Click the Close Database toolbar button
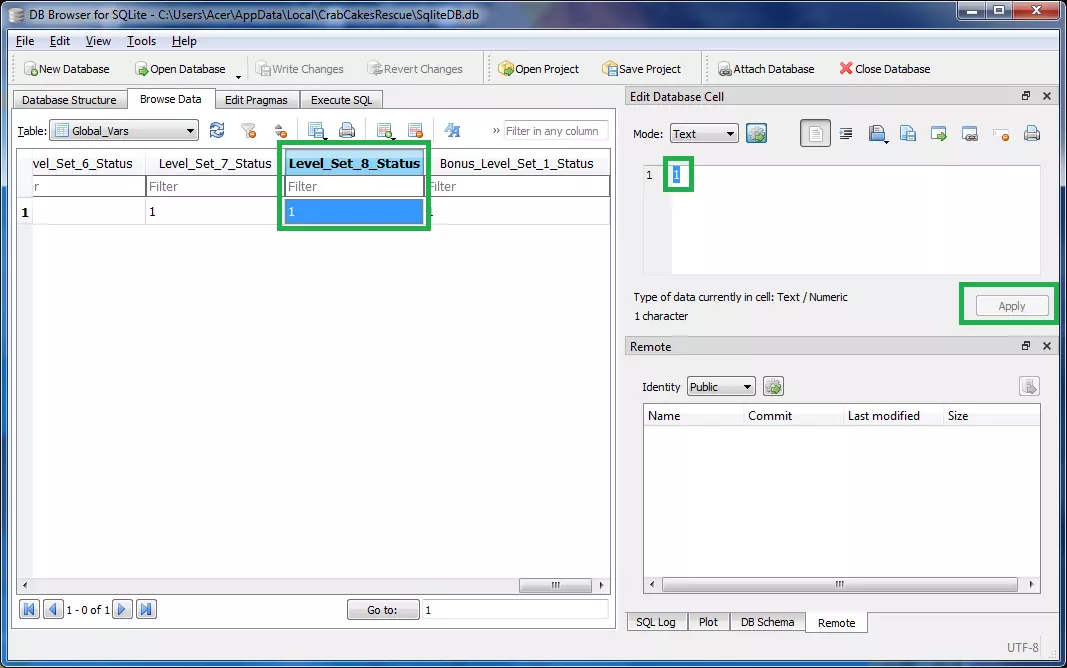 click(x=885, y=69)
